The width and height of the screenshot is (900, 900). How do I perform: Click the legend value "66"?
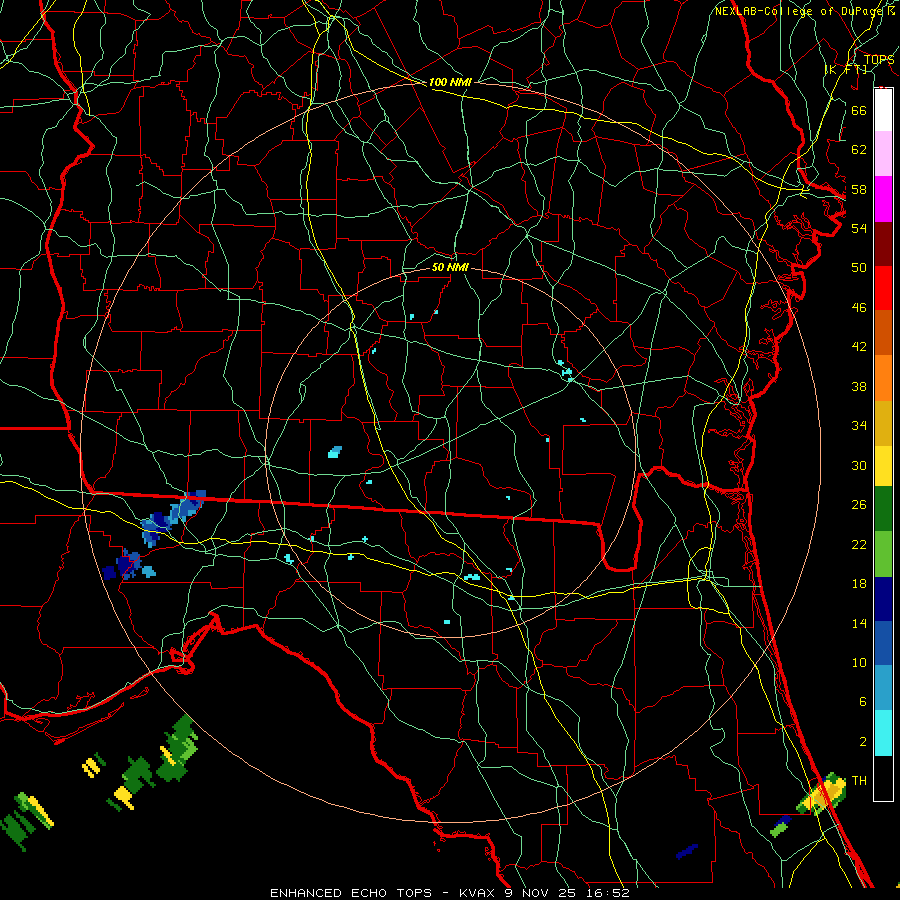coord(859,110)
